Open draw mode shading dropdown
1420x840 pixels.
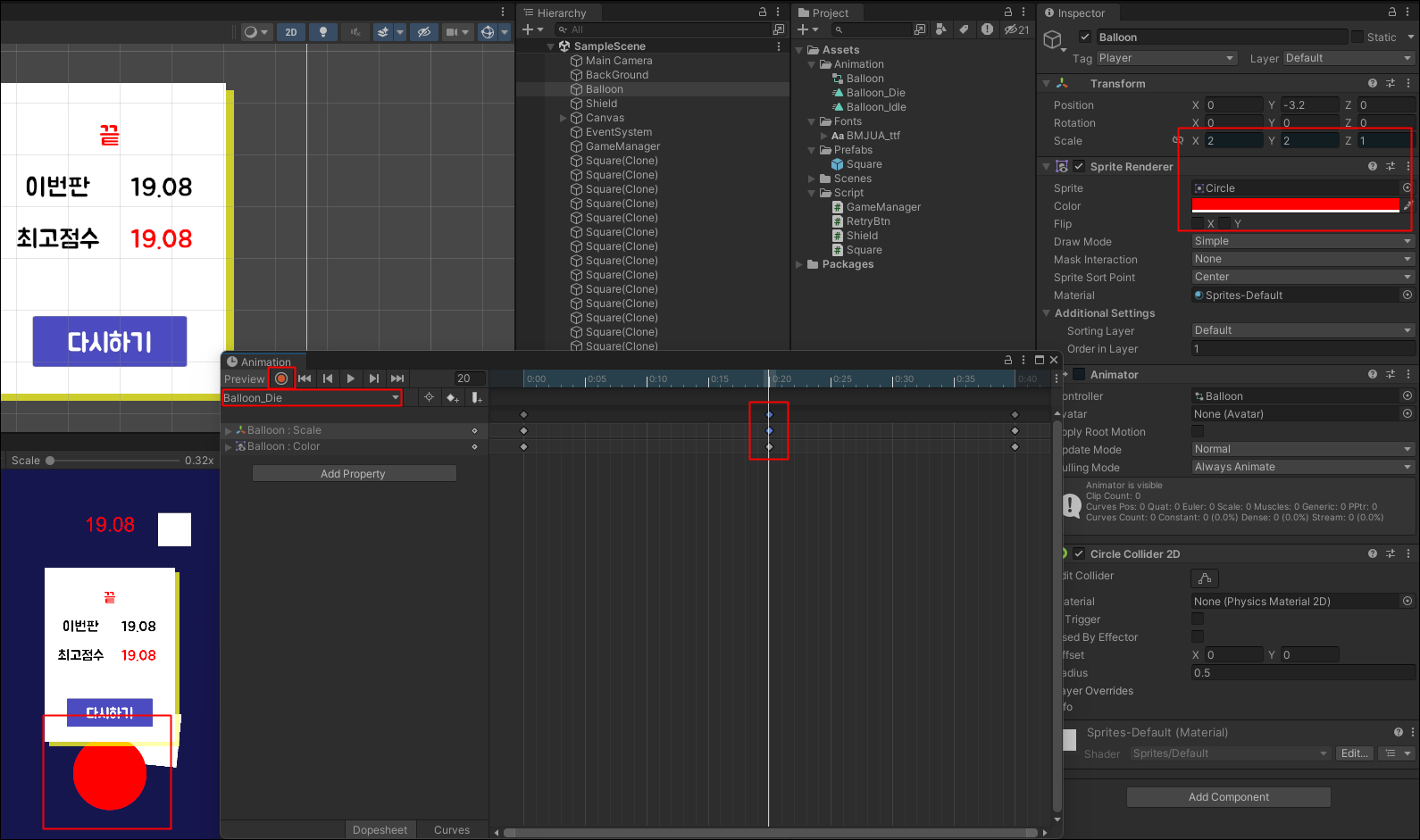[x=256, y=32]
